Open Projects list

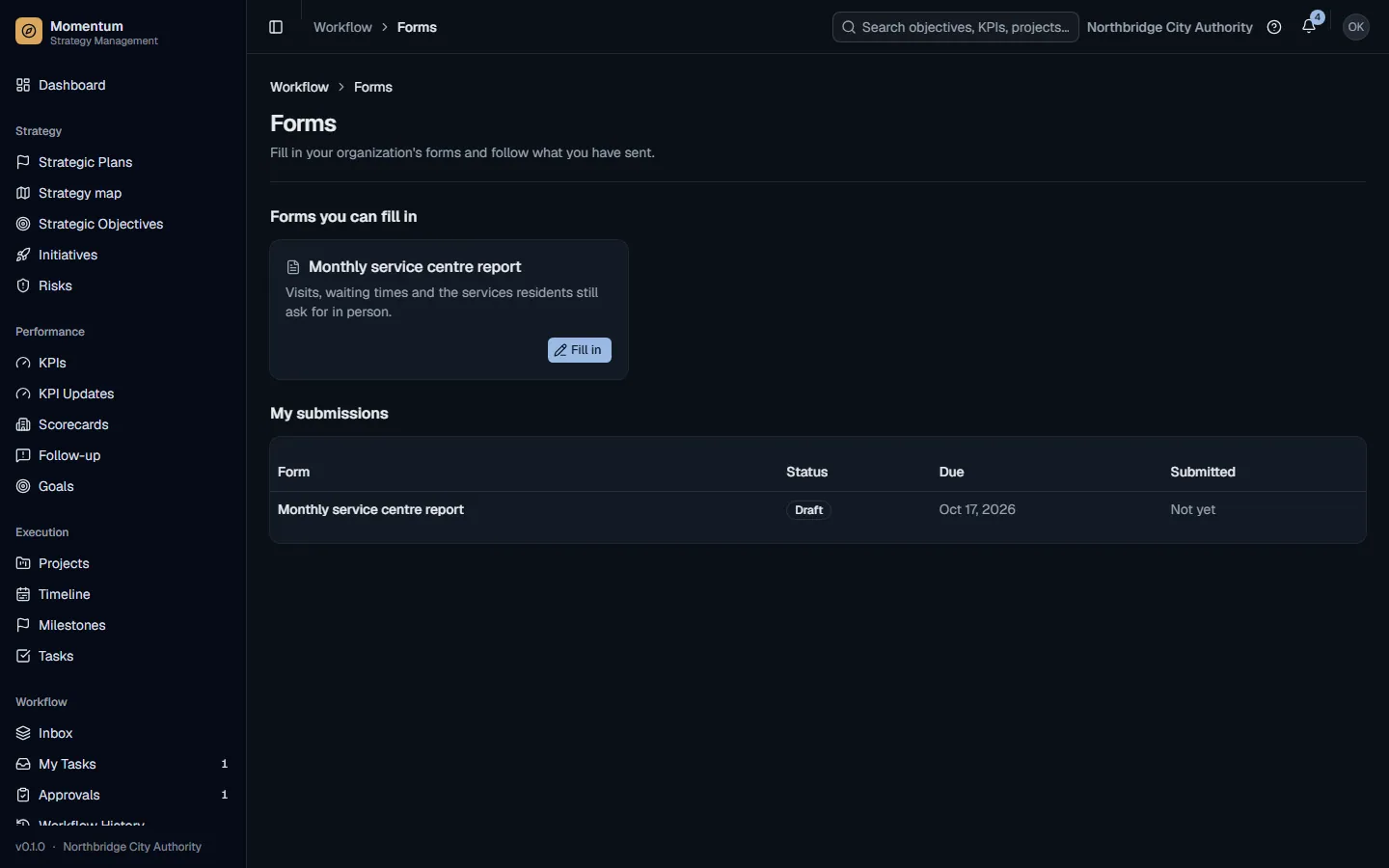point(123,563)
